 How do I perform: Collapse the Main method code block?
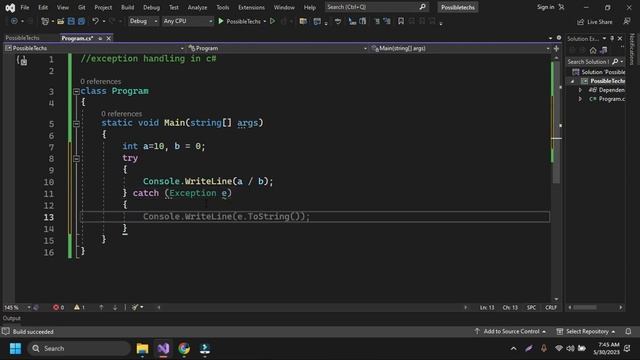point(76,123)
